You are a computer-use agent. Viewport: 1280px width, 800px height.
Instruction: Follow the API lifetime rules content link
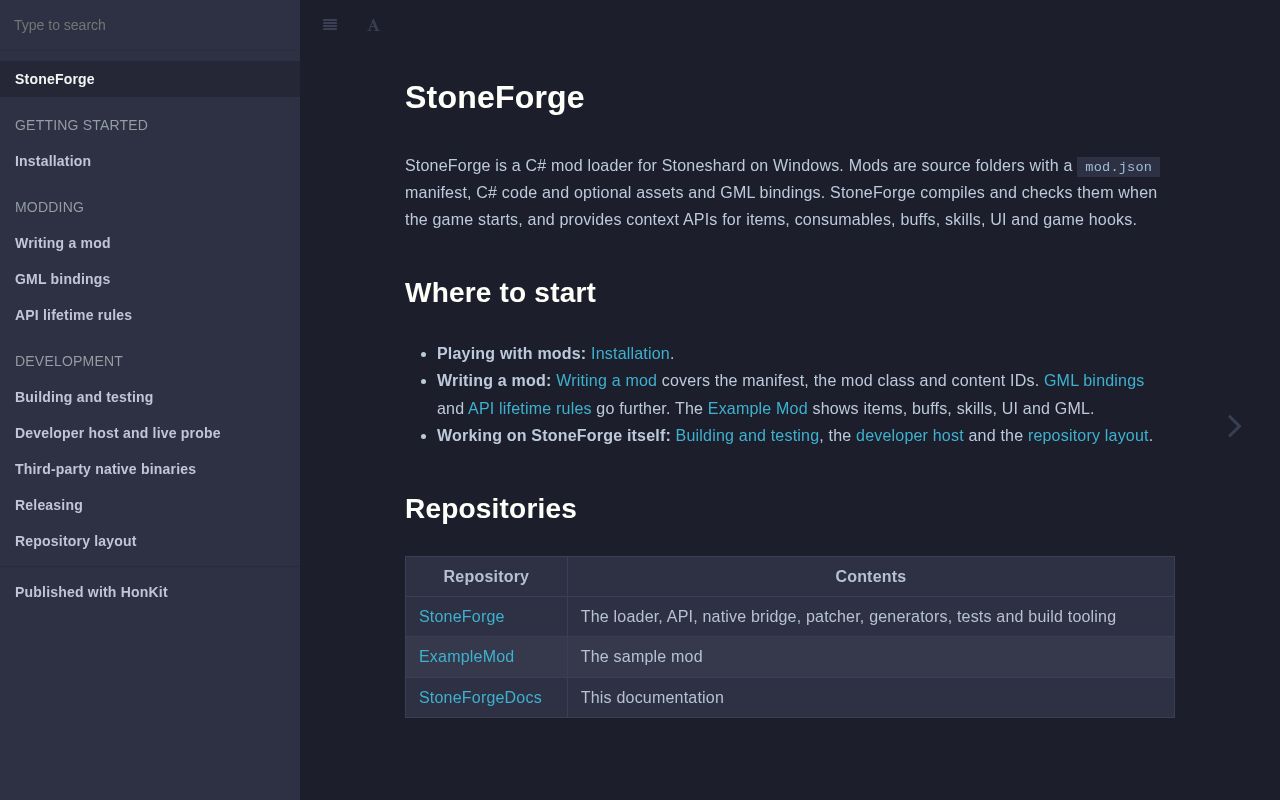529,409
